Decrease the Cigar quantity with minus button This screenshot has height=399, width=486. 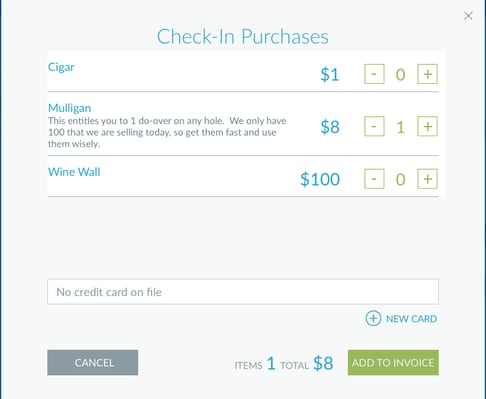(374, 74)
